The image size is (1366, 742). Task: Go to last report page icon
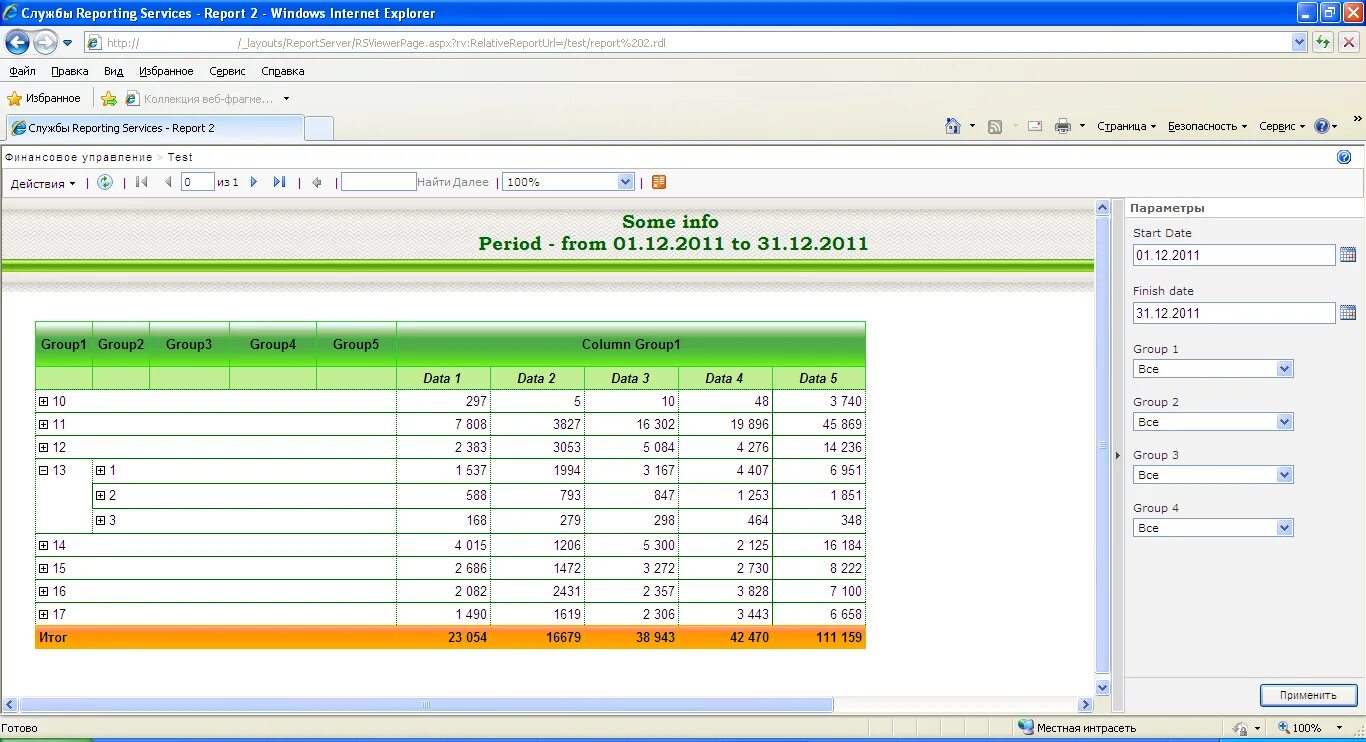click(x=280, y=182)
